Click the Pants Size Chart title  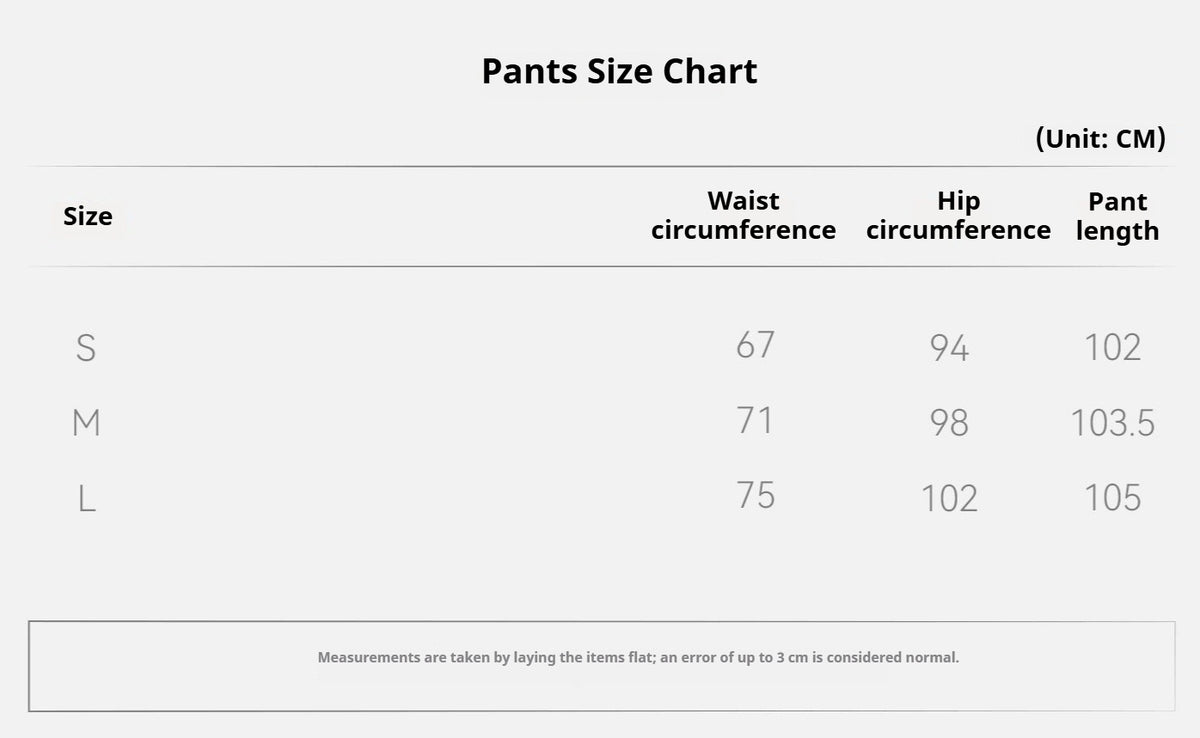tap(619, 71)
